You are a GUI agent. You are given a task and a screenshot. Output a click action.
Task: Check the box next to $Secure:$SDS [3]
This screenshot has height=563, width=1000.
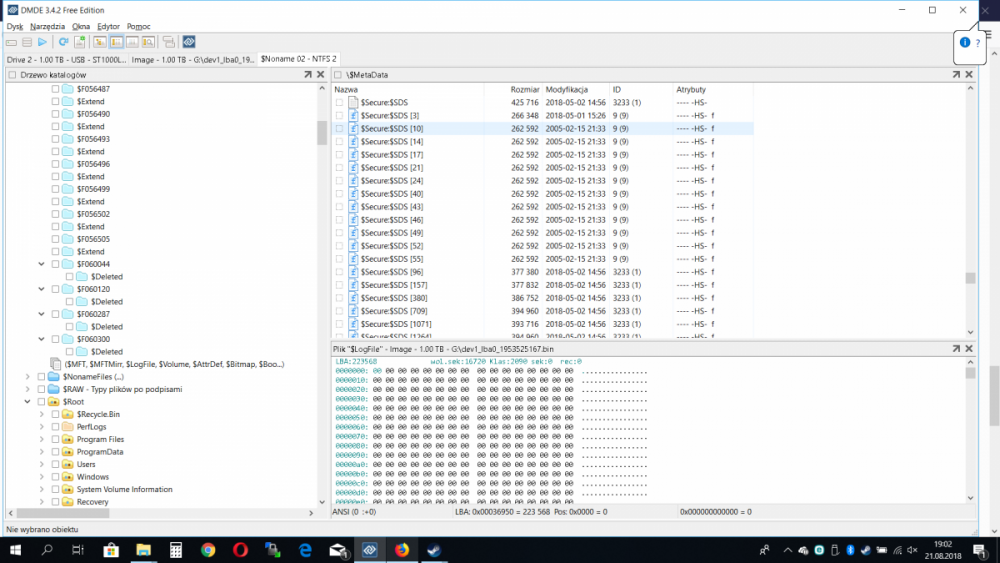[x=340, y=116]
